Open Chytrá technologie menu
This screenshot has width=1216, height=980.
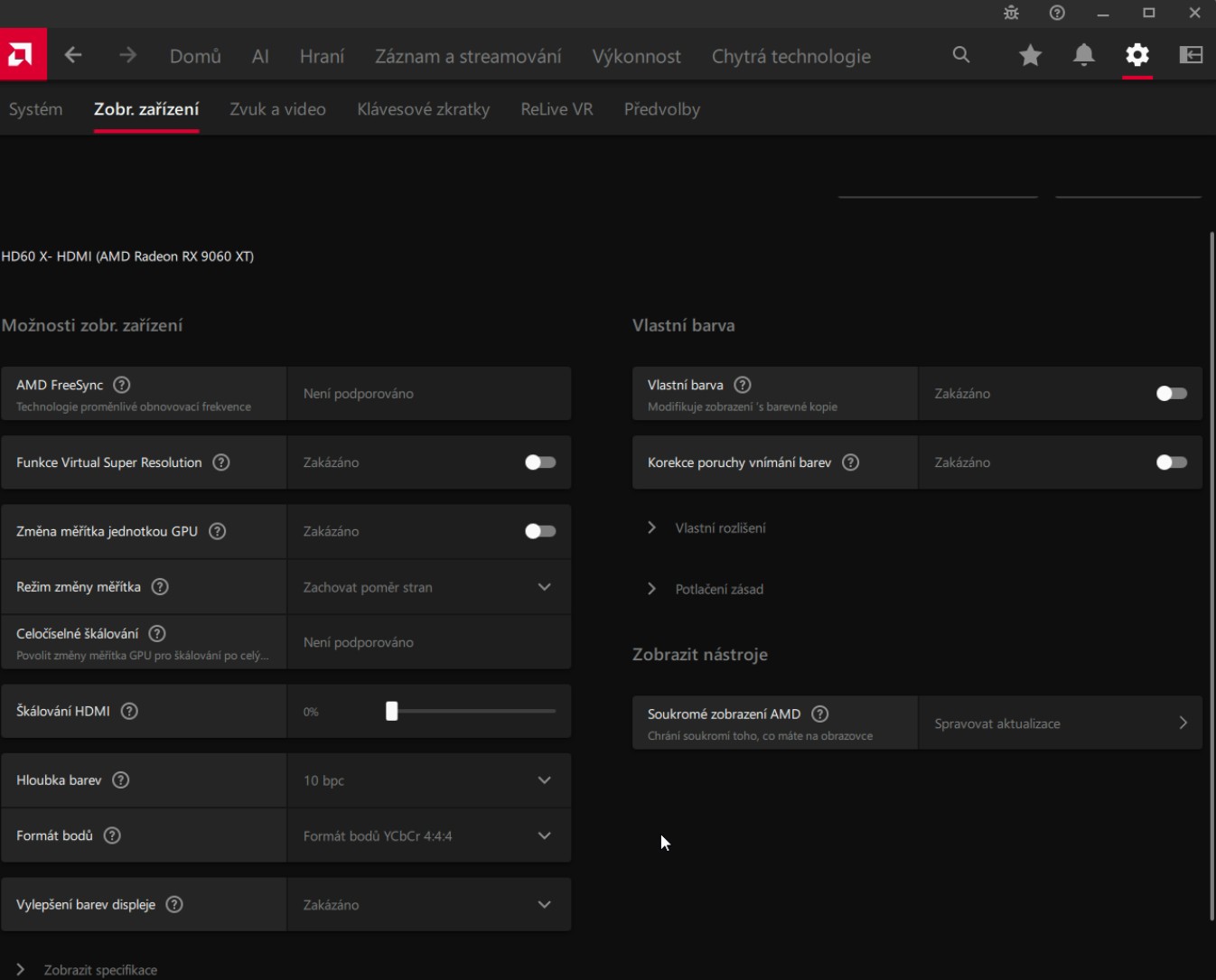point(791,56)
